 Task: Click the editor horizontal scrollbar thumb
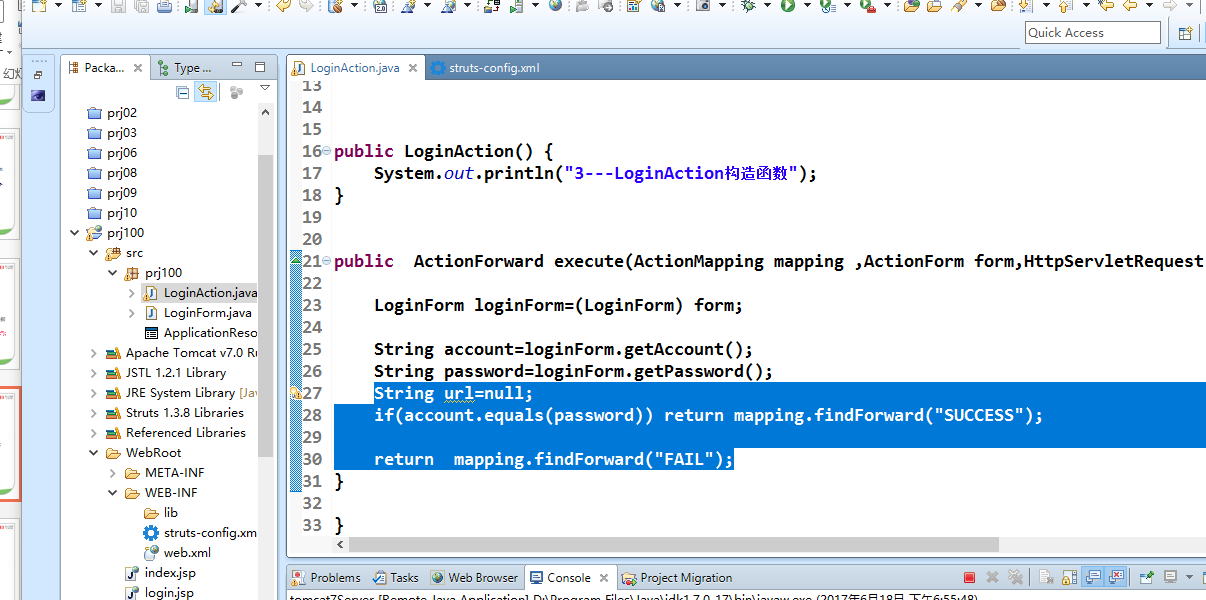pyautogui.click(x=674, y=545)
